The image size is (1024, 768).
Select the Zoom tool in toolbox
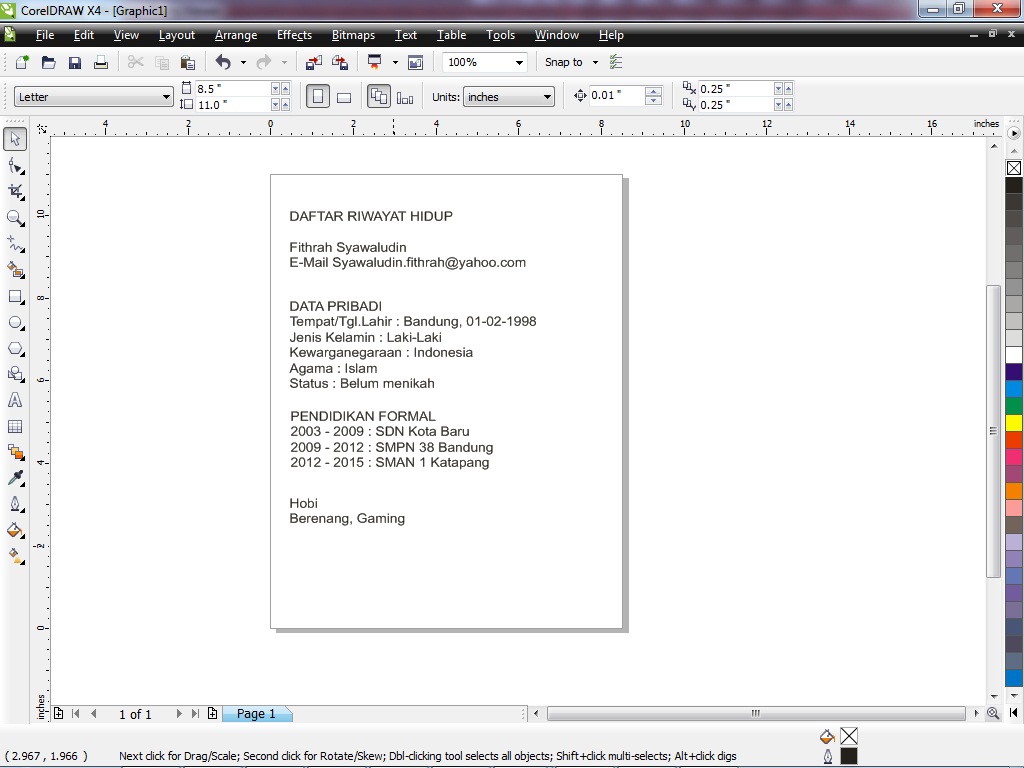(15, 218)
